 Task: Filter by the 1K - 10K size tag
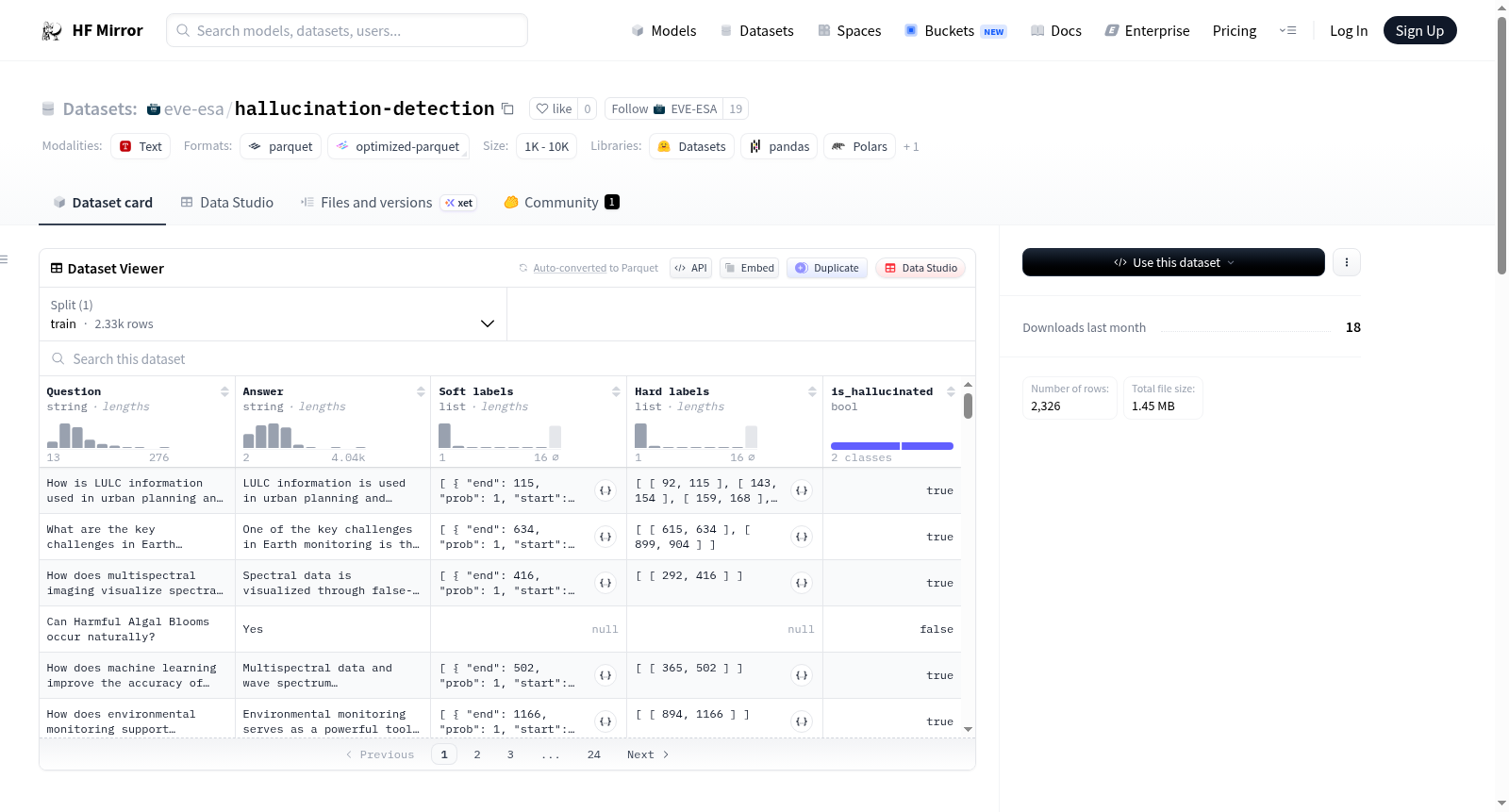click(x=547, y=146)
